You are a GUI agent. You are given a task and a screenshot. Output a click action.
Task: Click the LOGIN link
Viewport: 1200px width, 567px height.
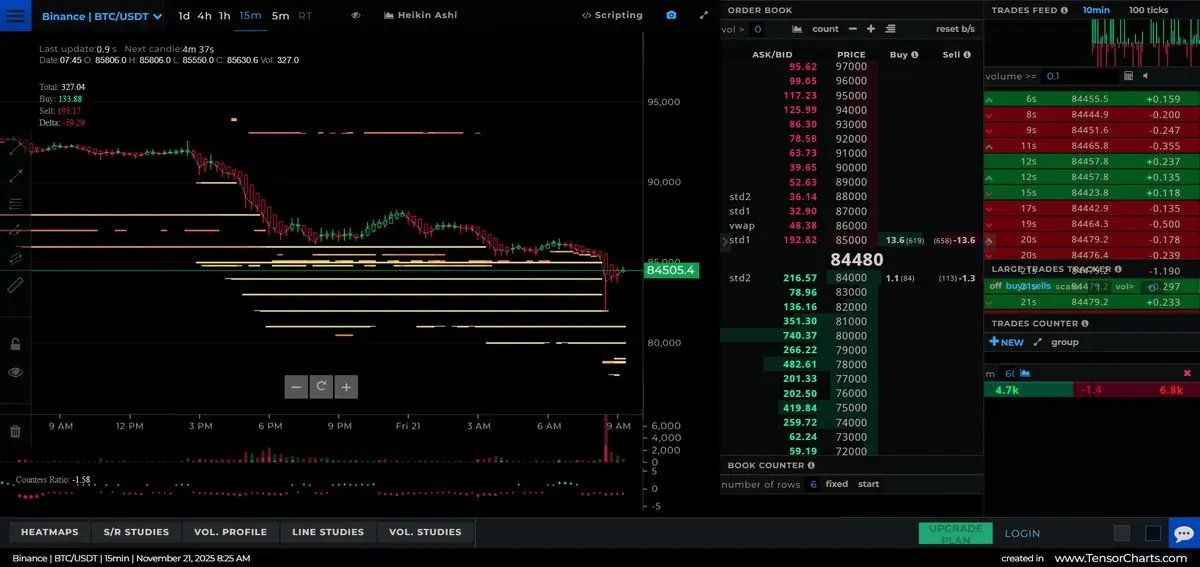tap(1022, 533)
